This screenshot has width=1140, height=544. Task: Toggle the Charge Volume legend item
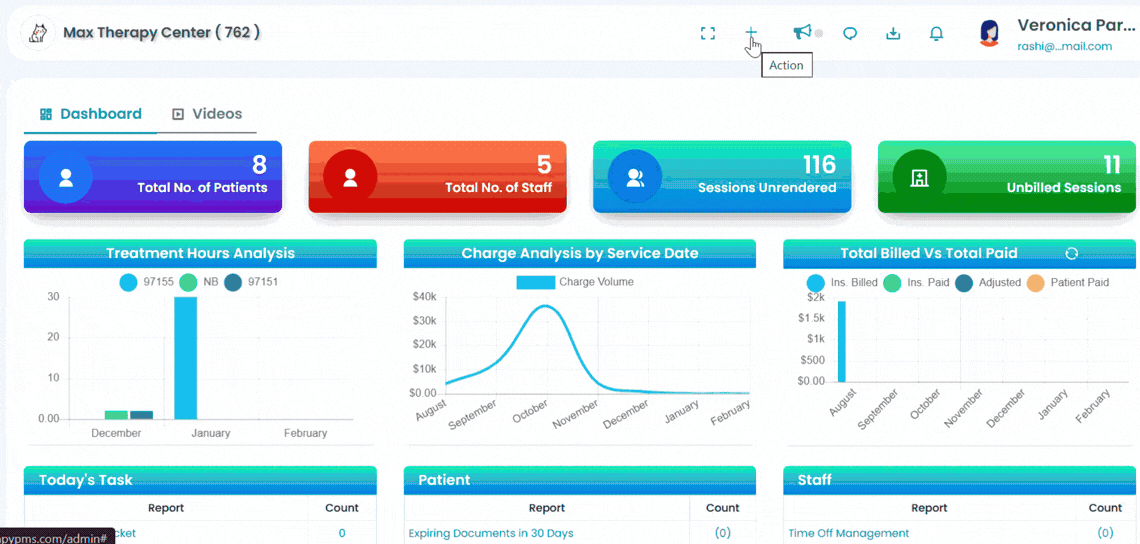click(574, 282)
